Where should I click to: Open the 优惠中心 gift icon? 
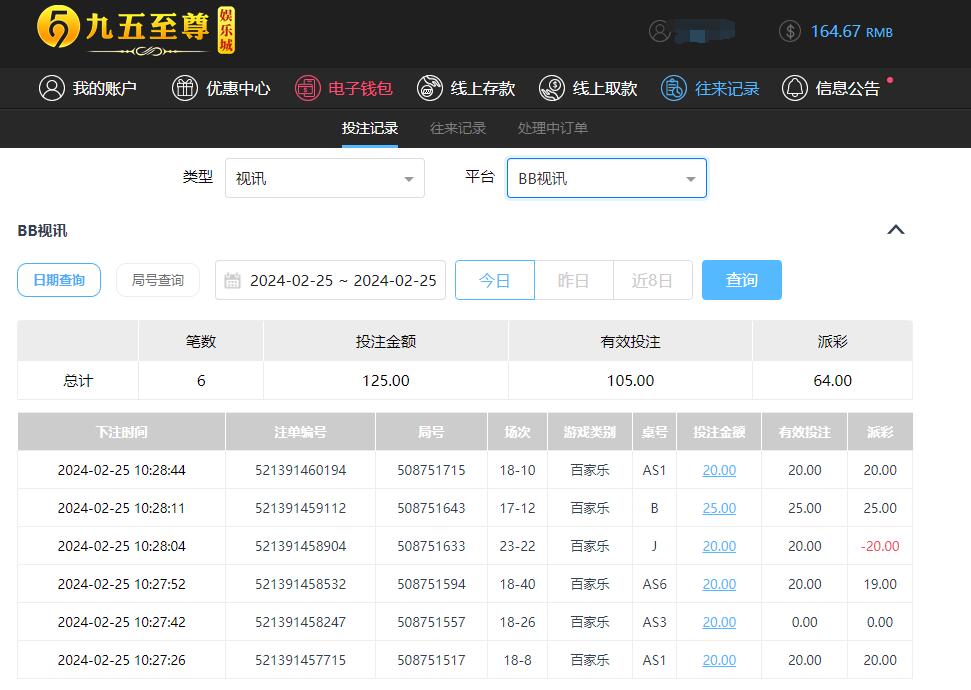(185, 88)
